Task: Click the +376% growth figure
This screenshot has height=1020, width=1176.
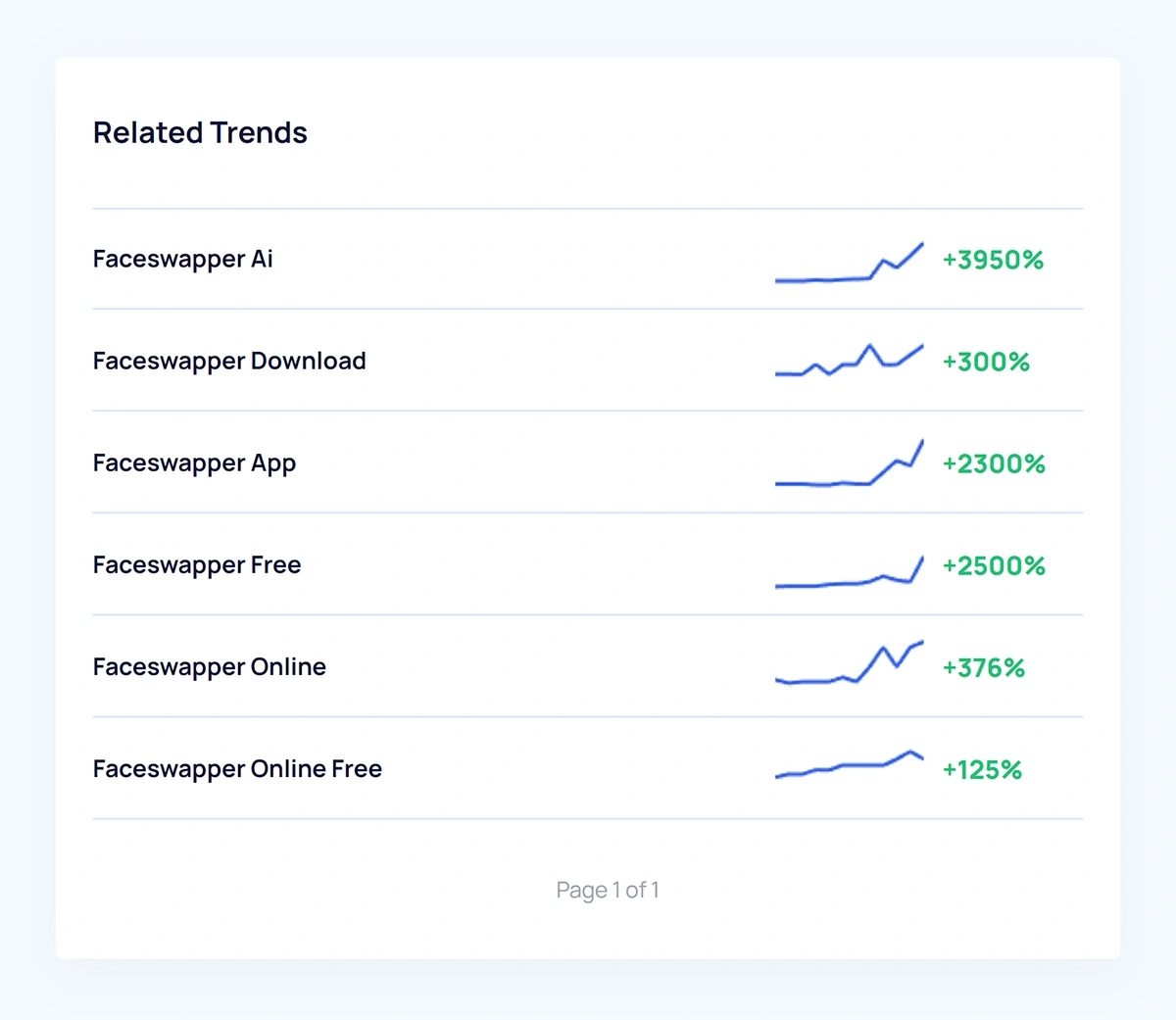Action: pos(983,667)
